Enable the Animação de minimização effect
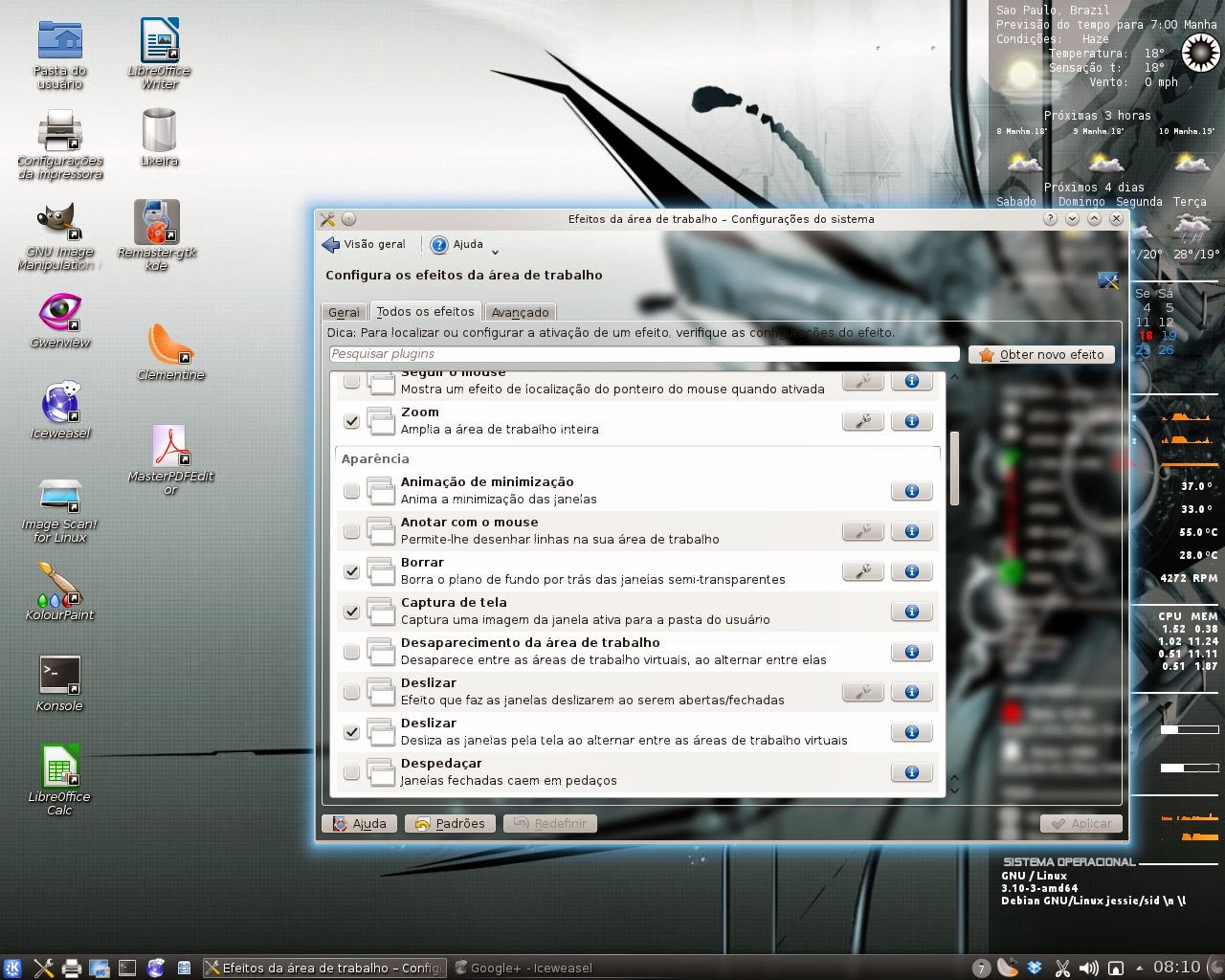Image resolution: width=1225 pixels, height=980 pixels. [x=351, y=490]
